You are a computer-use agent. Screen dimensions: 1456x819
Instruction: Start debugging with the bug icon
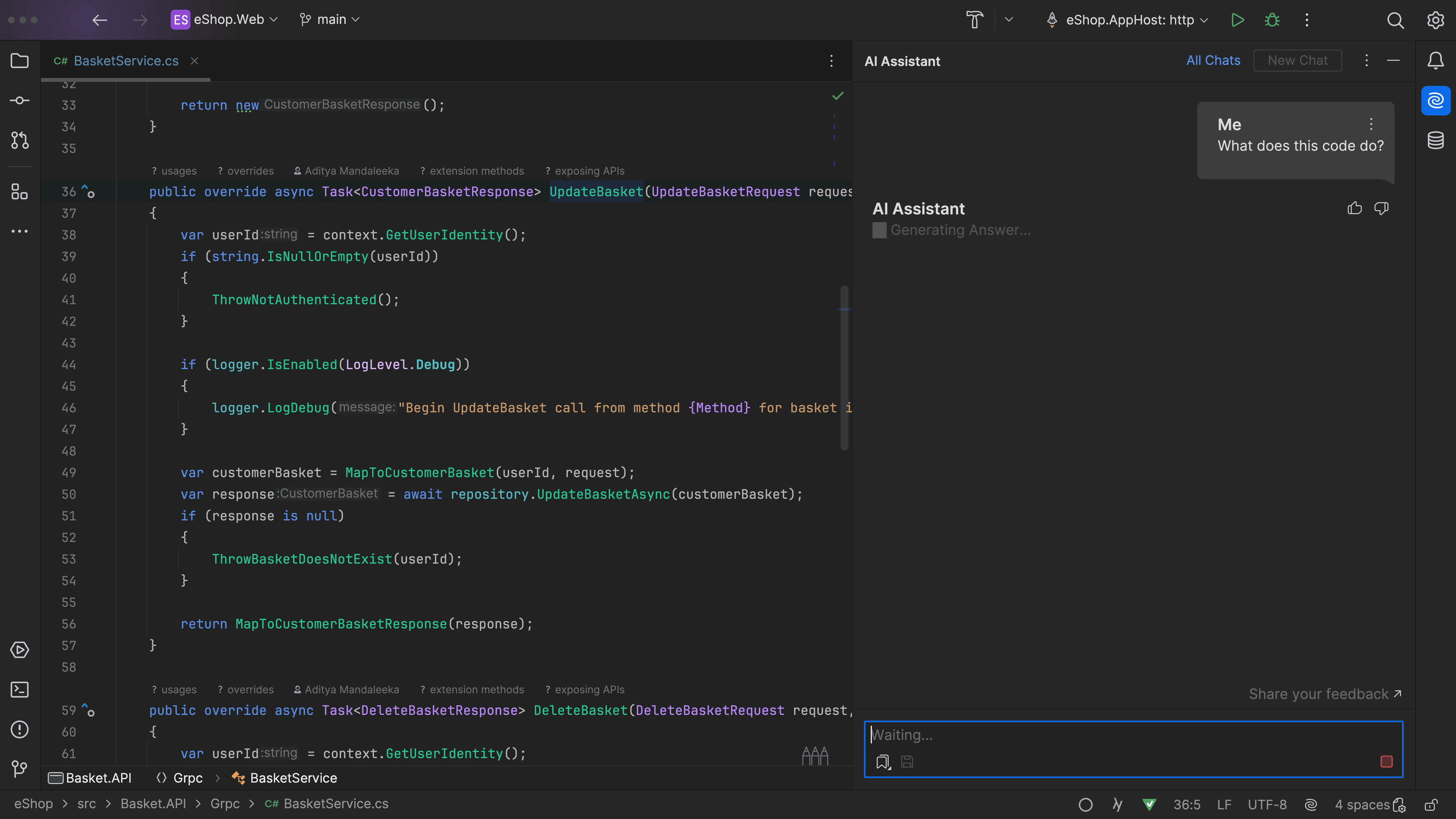1271,20
